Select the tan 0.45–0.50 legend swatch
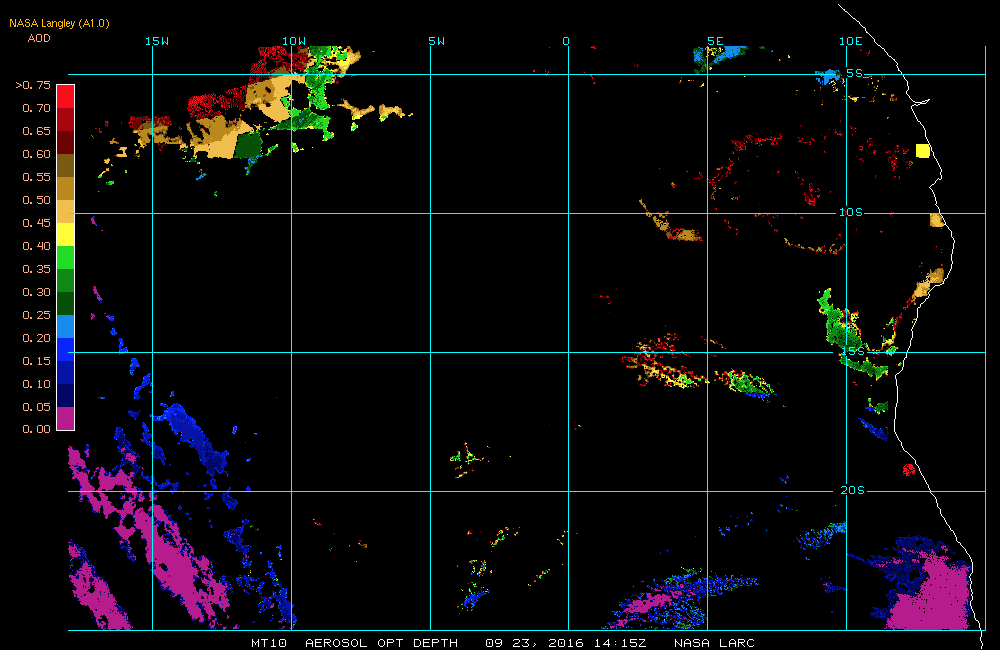Image resolution: width=1000 pixels, height=650 pixels. (66, 211)
